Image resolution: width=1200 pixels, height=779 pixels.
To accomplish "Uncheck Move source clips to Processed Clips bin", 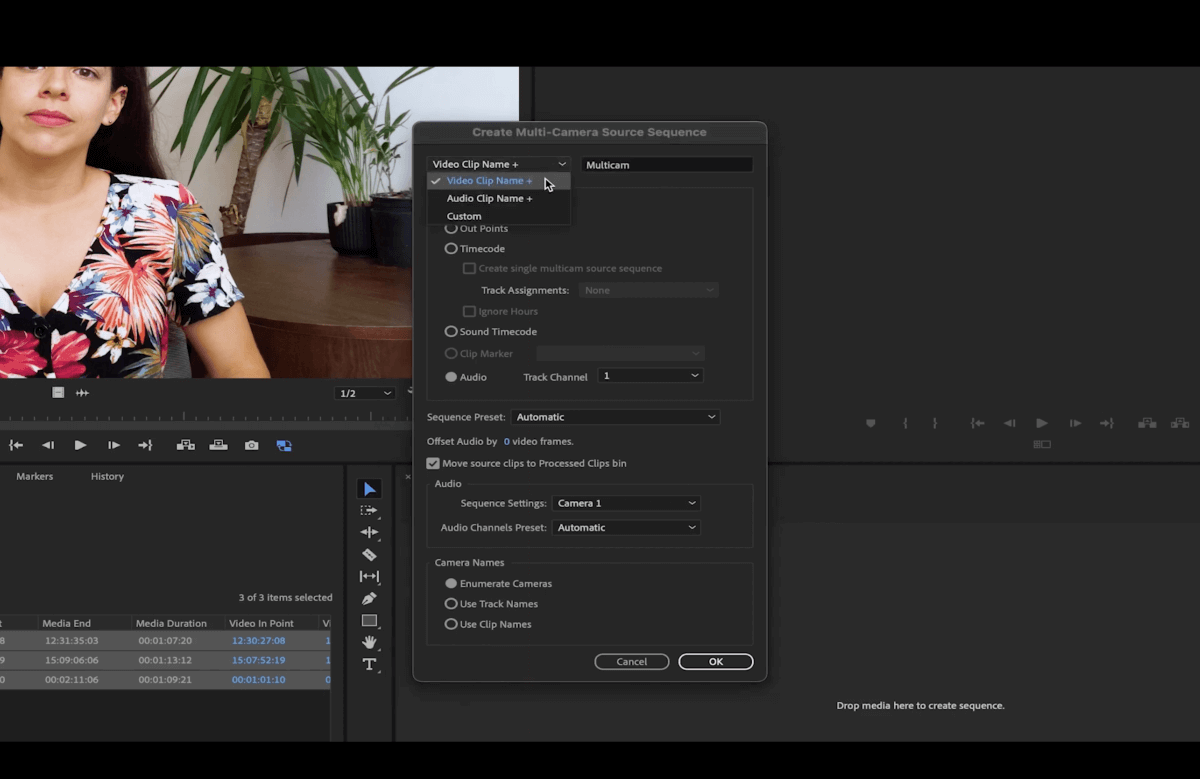I will [x=433, y=463].
